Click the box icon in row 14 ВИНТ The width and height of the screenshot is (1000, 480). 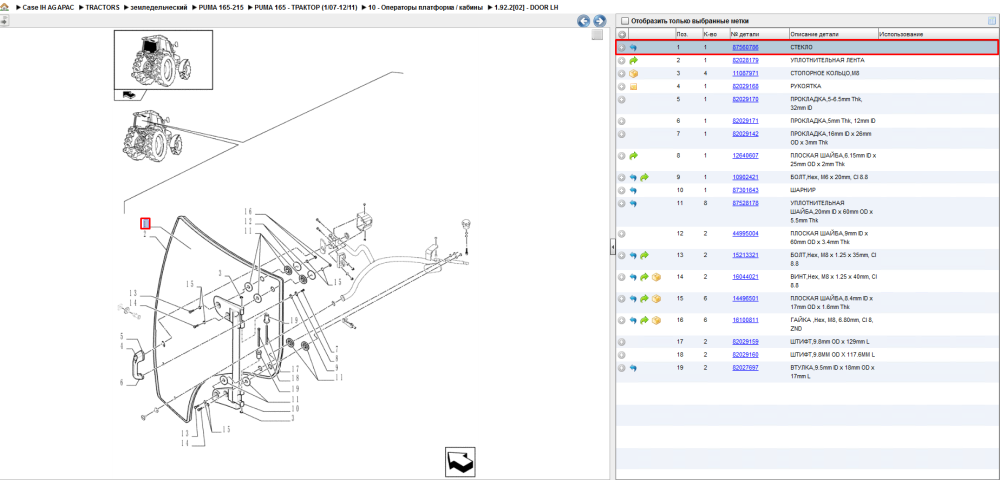pyautogui.click(x=656, y=277)
